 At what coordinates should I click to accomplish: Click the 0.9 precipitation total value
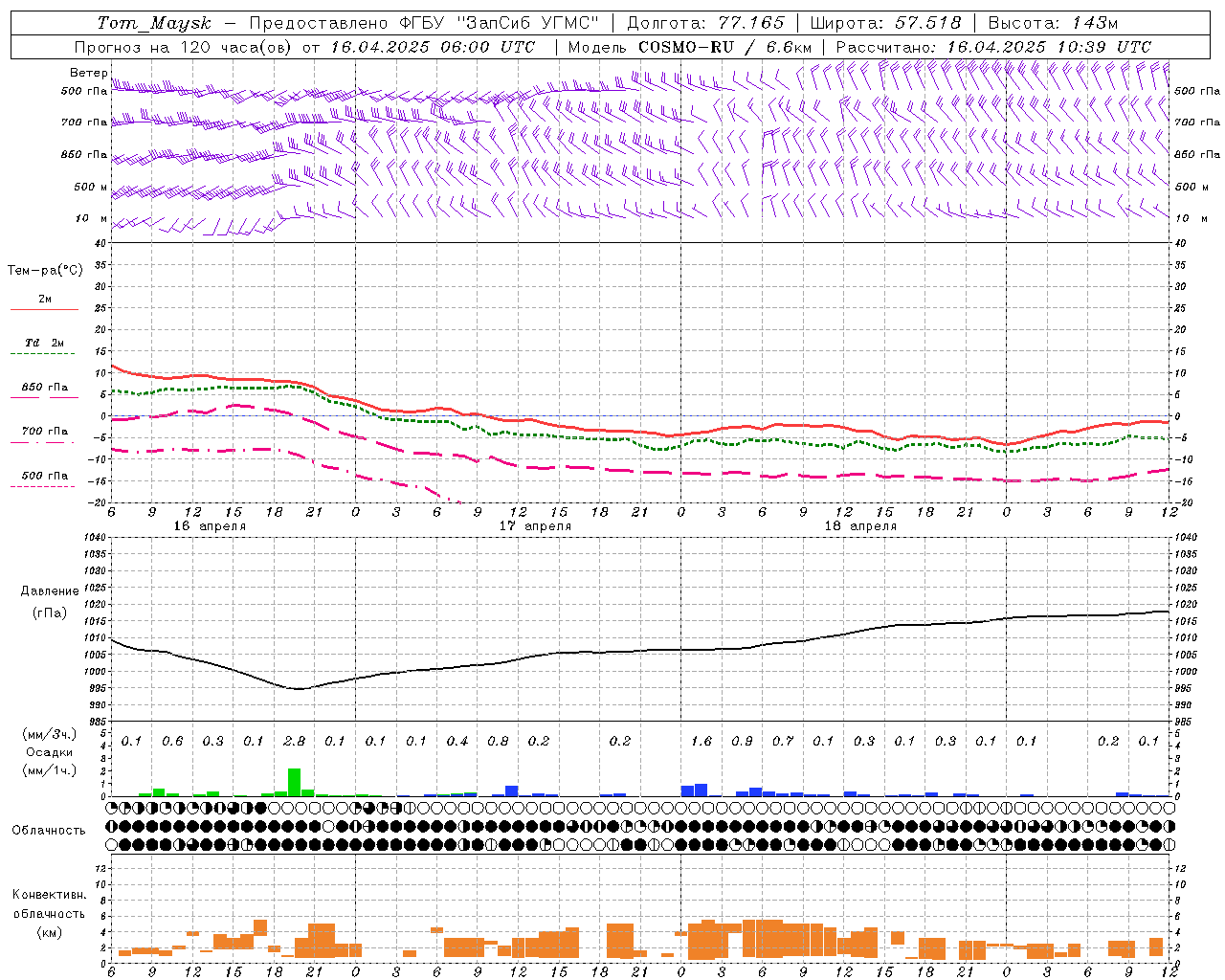(742, 742)
